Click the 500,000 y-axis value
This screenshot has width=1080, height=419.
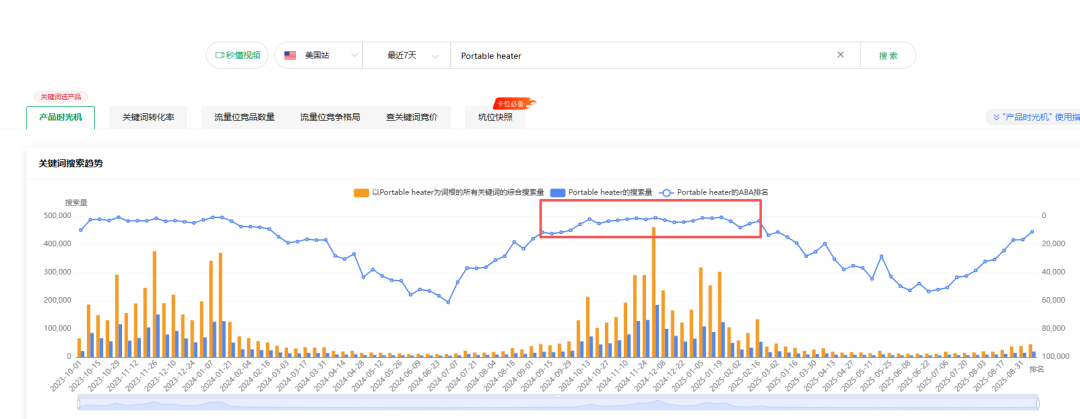tap(57, 216)
